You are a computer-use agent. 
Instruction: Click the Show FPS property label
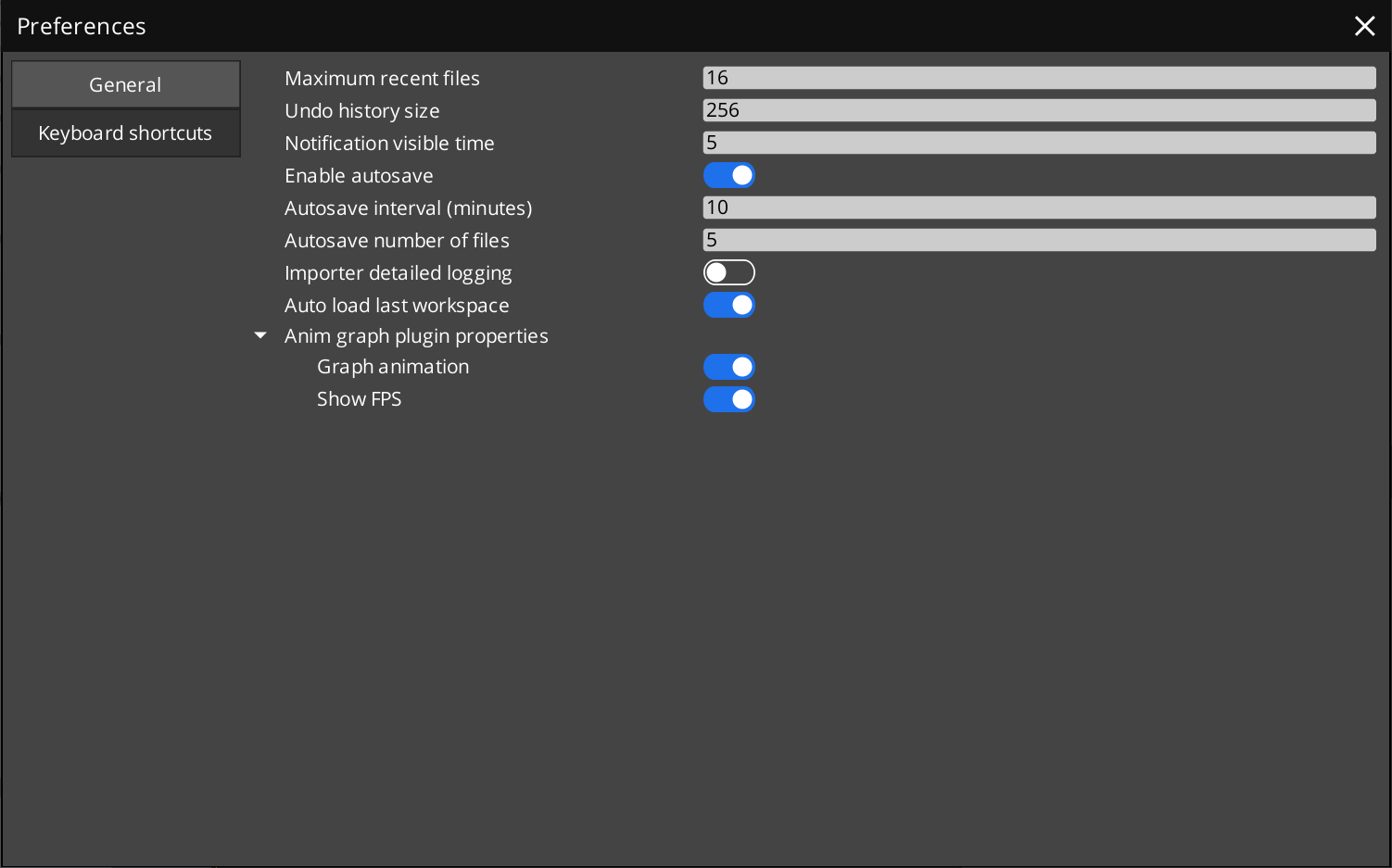pyautogui.click(x=360, y=399)
